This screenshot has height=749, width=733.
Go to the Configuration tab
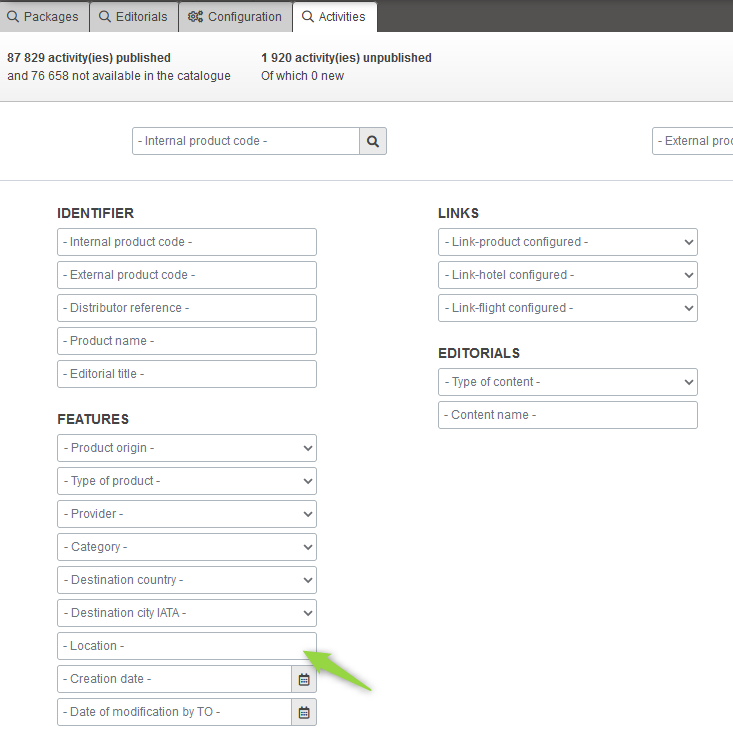click(x=235, y=17)
